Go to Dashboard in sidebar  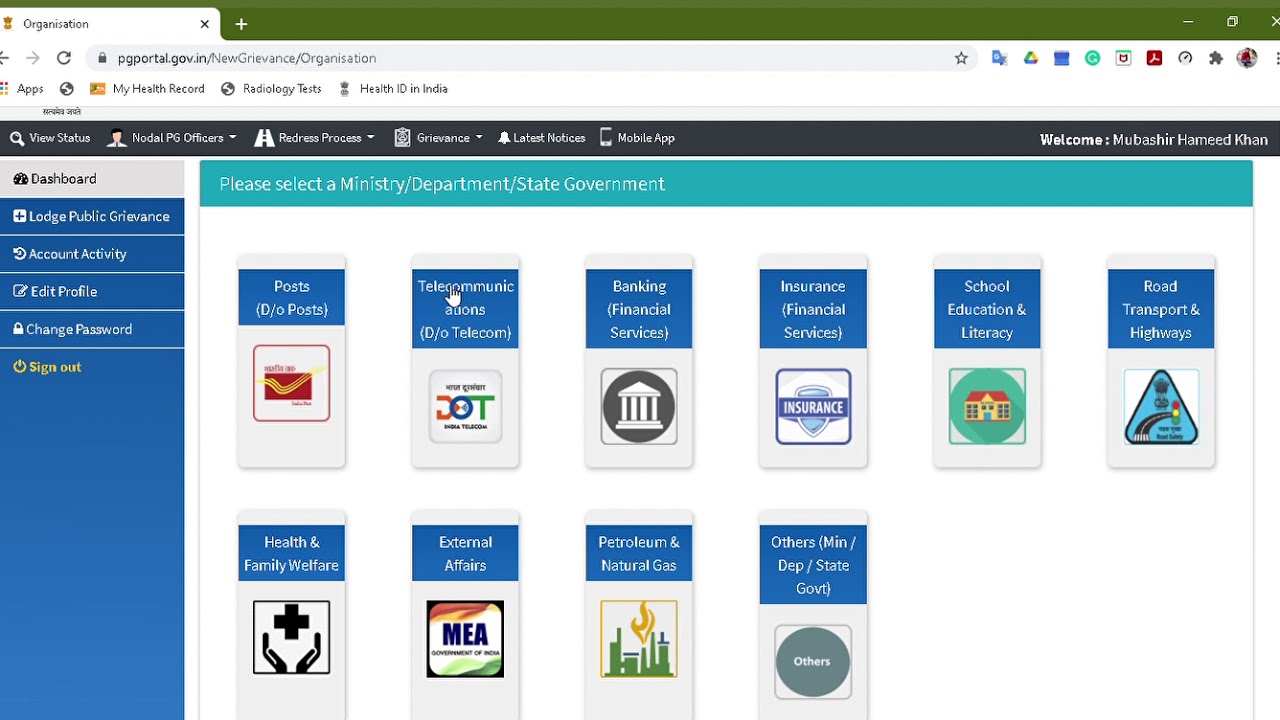click(x=92, y=179)
